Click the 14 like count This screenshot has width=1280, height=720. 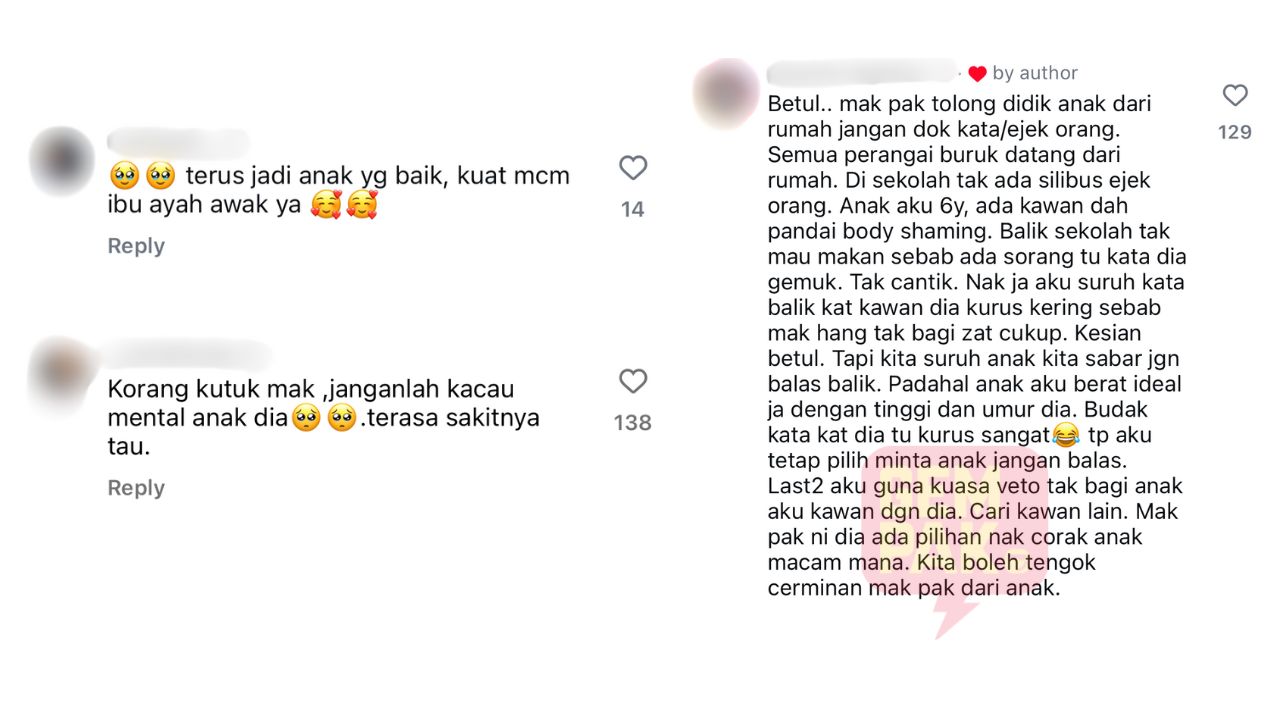pyautogui.click(x=633, y=209)
